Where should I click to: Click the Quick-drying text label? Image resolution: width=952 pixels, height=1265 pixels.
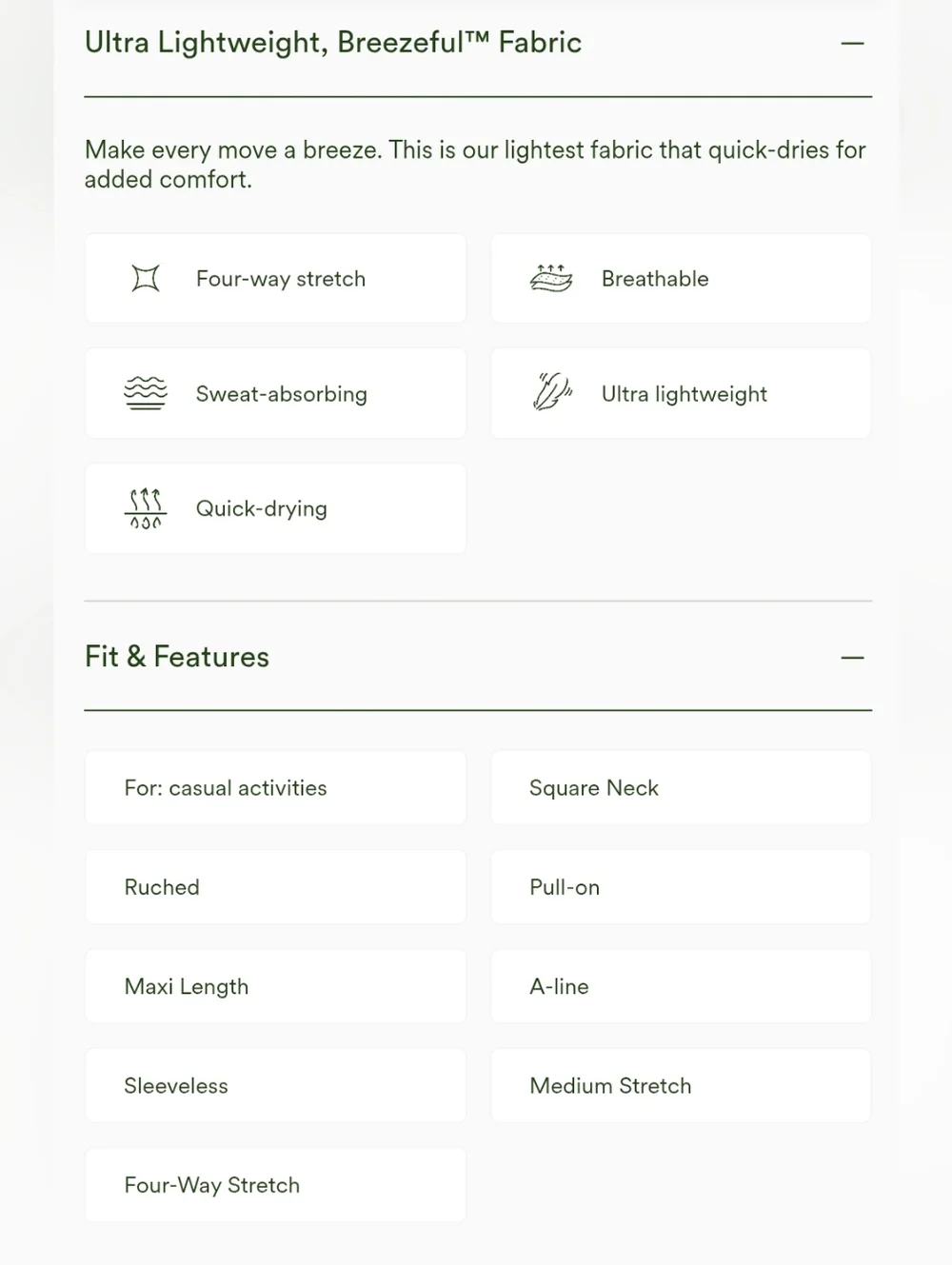pos(262,509)
